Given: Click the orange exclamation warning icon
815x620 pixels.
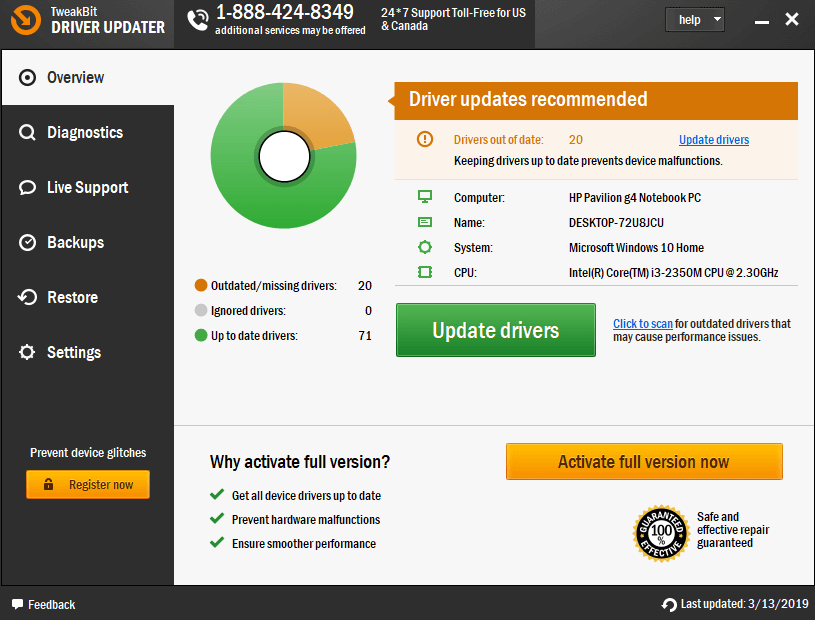Looking at the screenshot, I should 425,139.
